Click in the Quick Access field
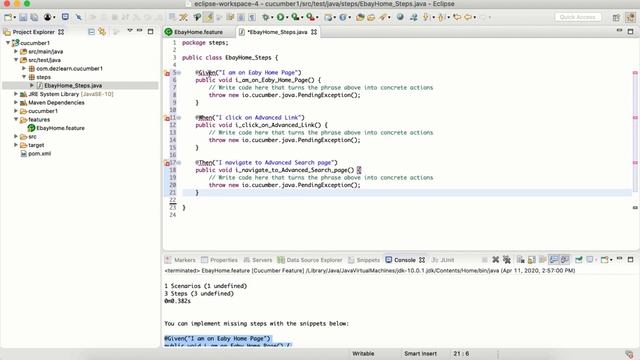The width and height of the screenshot is (640, 360). (x=578, y=17)
